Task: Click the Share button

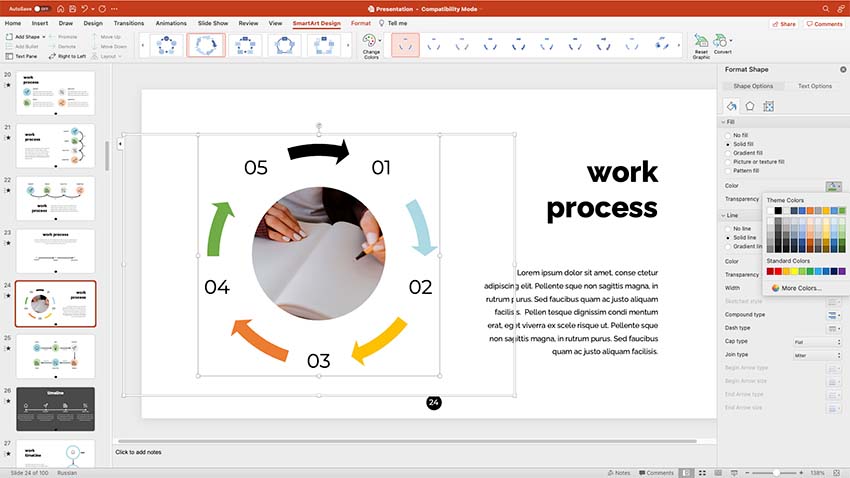Action: (x=783, y=23)
